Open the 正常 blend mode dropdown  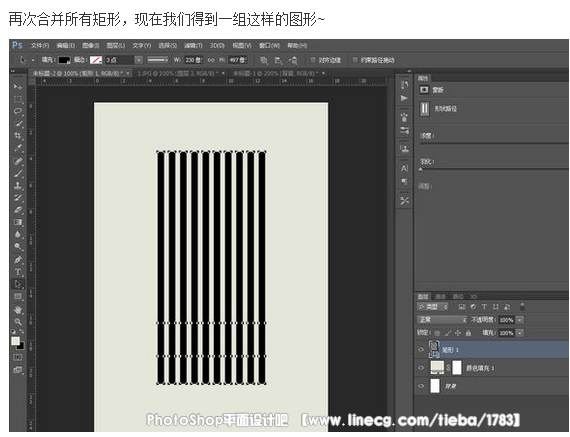(442, 320)
